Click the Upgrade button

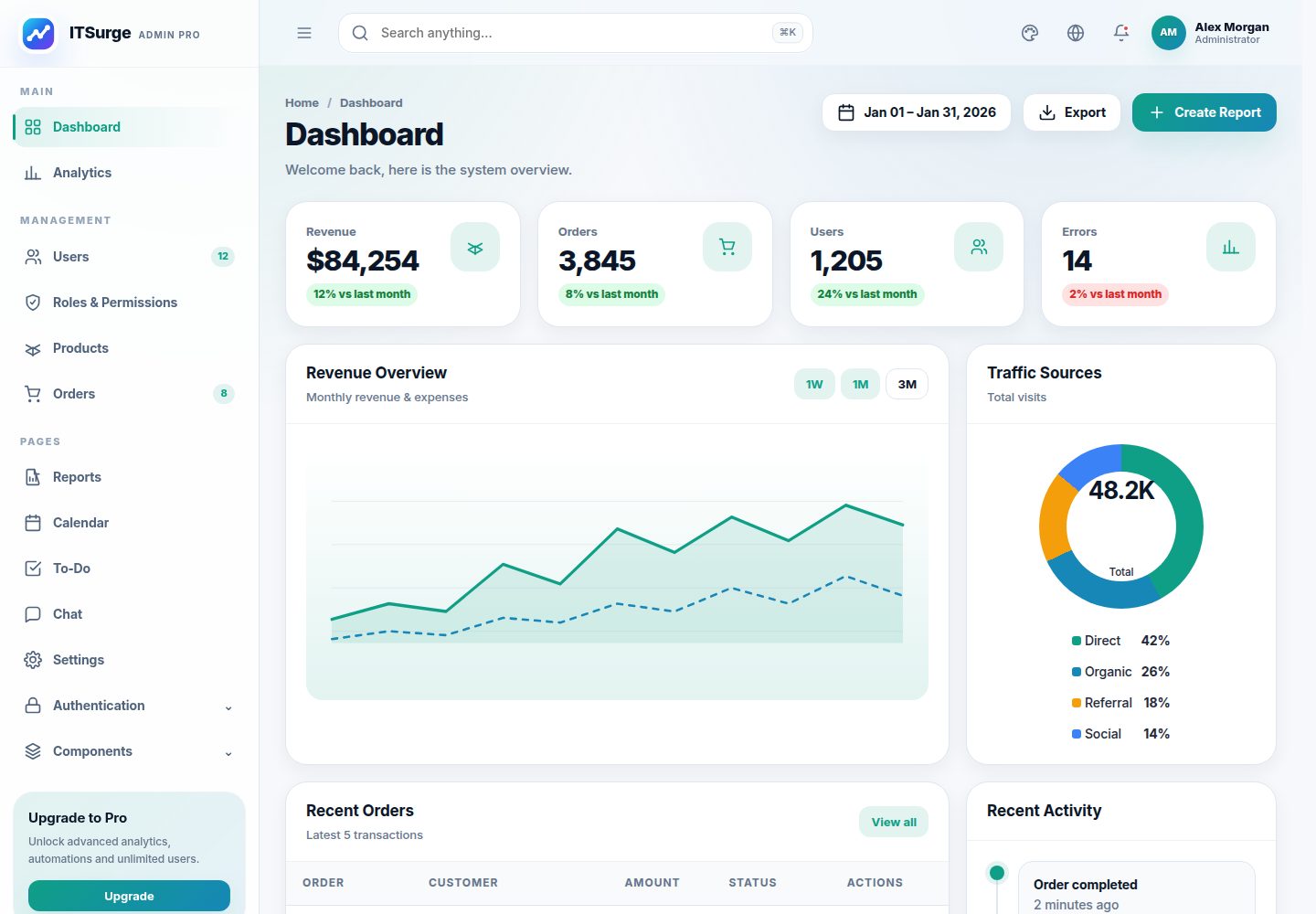coord(129,896)
